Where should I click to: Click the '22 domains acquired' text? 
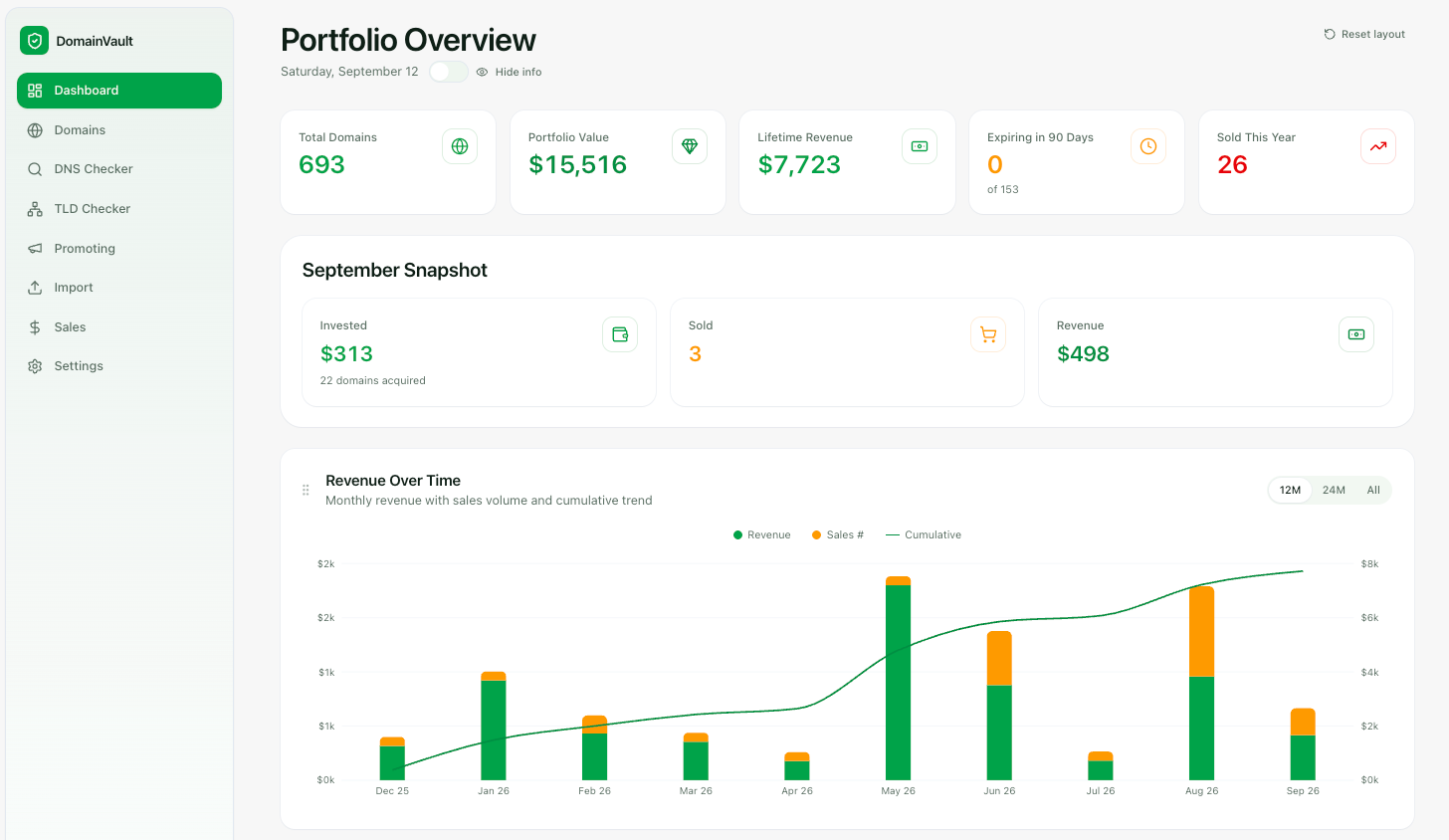[372, 380]
